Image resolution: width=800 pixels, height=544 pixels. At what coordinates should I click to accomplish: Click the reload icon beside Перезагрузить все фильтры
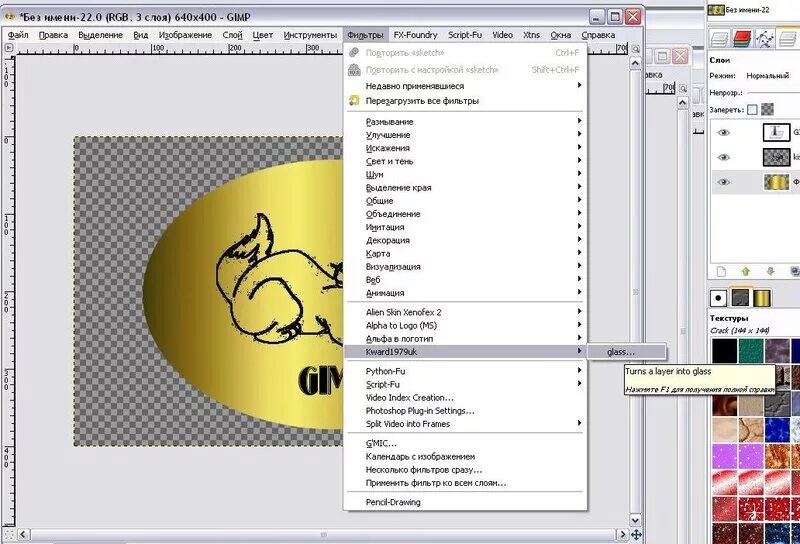pyautogui.click(x=354, y=101)
